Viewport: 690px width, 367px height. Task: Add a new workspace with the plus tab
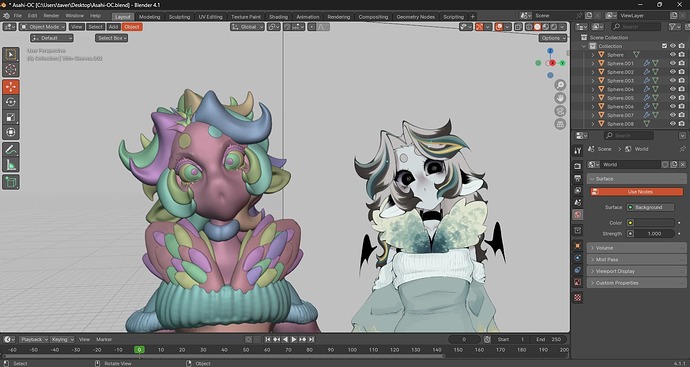[x=472, y=17]
